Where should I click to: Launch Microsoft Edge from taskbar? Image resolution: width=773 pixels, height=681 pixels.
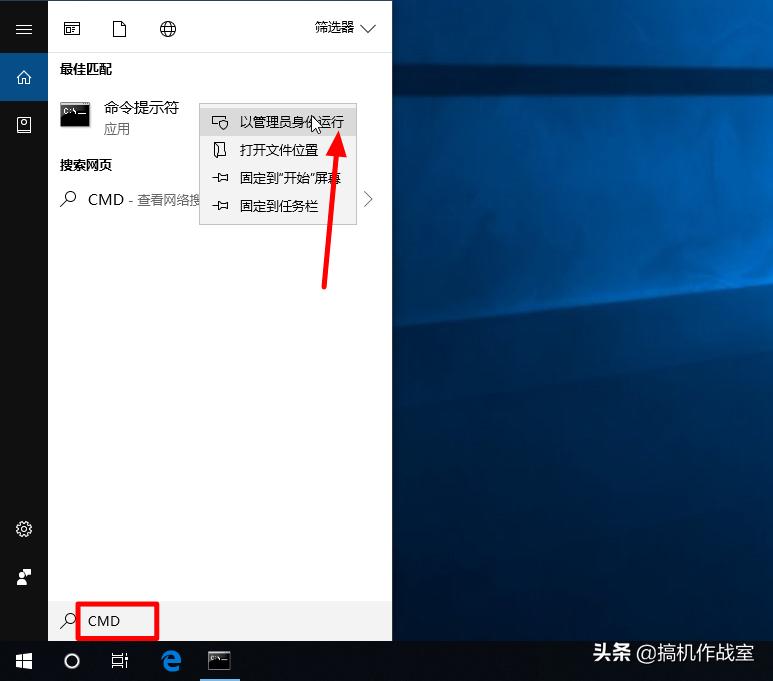tap(171, 661)
